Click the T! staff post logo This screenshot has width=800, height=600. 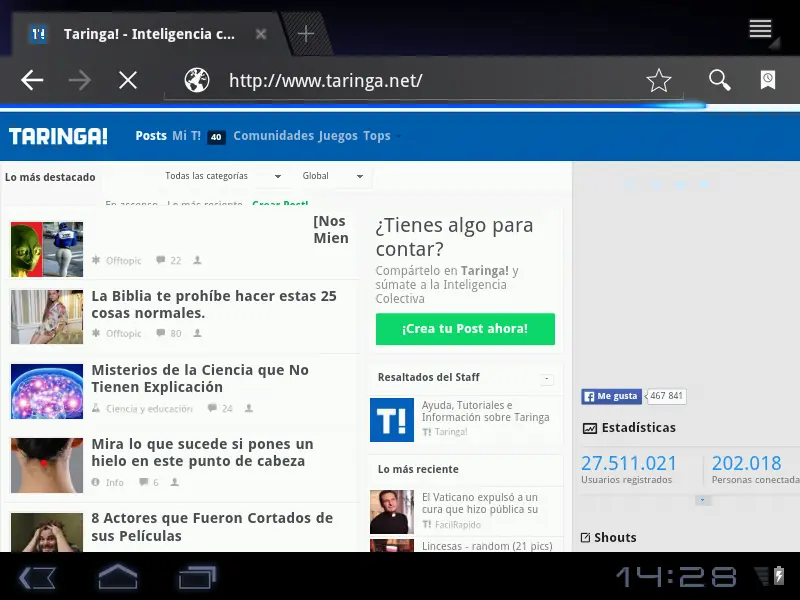tap(392, 420)
